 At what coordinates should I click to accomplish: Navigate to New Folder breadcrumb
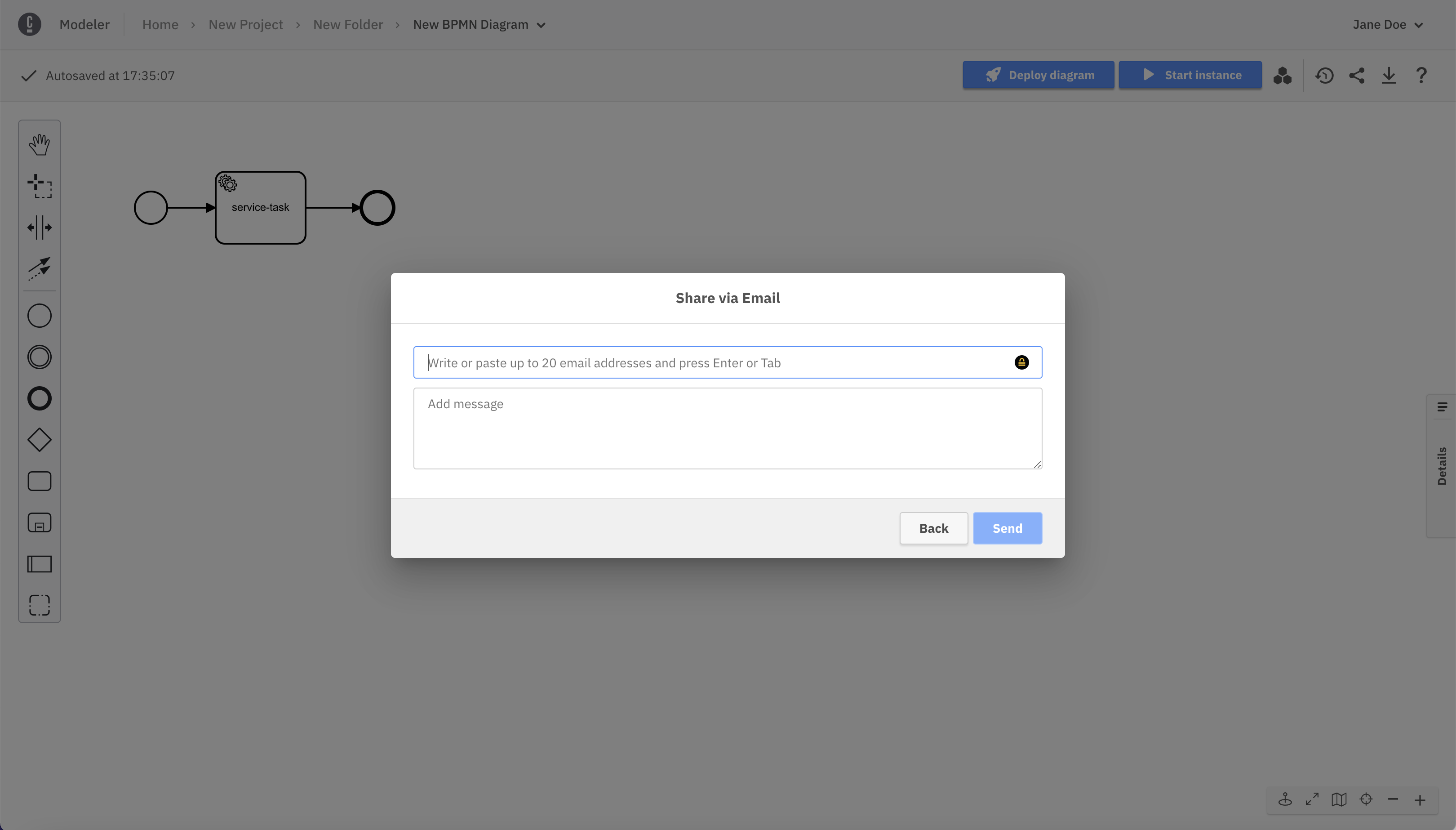(347, 25)
